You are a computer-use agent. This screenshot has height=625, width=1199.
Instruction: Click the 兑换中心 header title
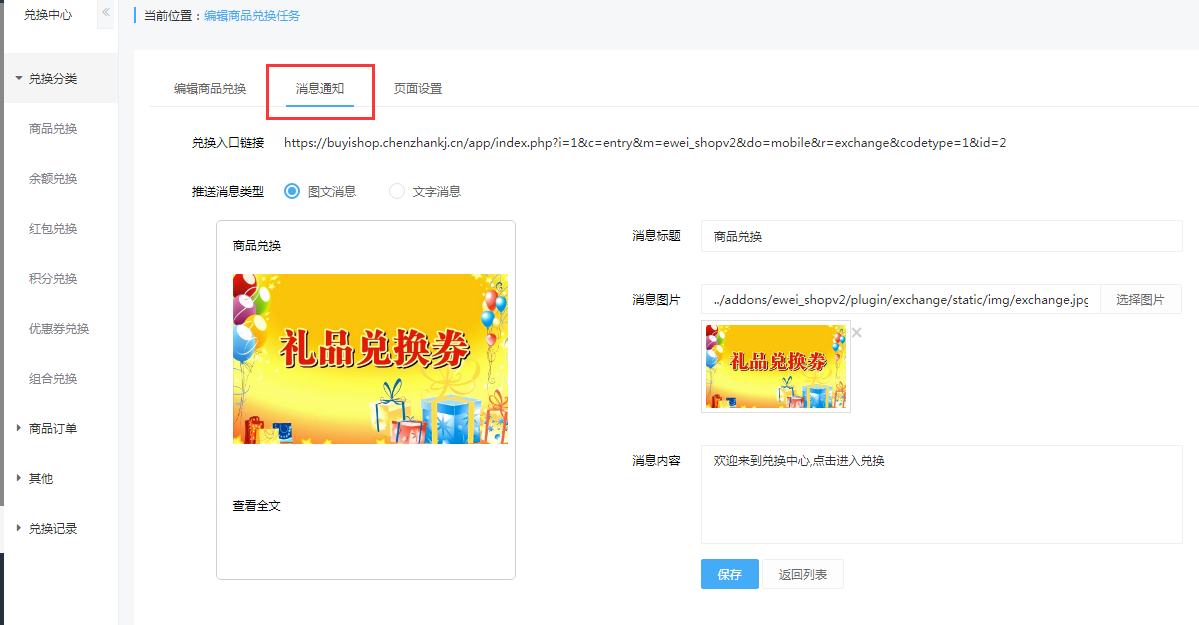tap(47, 15)
